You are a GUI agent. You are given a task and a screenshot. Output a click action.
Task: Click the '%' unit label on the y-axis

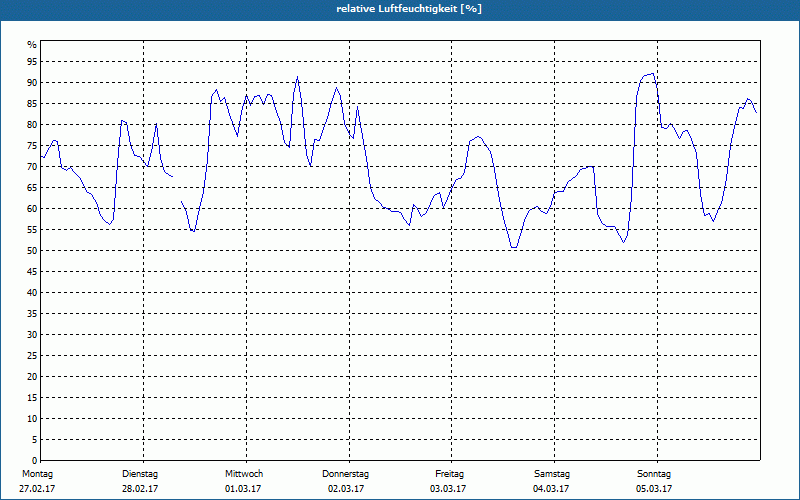tap(32, 45)
